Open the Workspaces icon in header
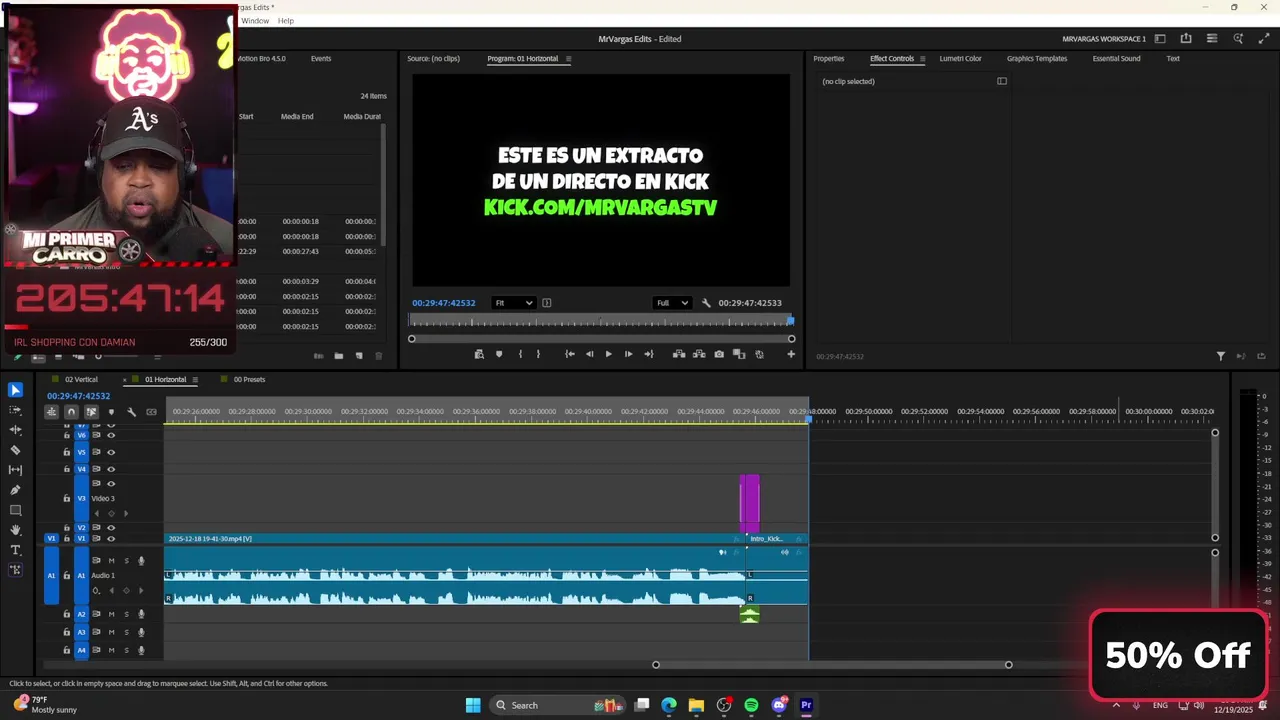 pos(1160,39)
